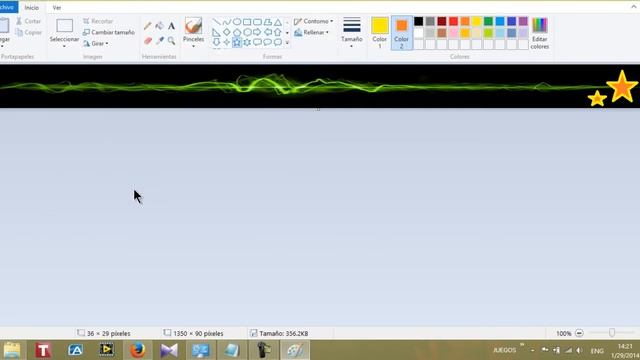Collapse the ribbon with the chevron
This screenshot has height=360, width=640.
click(634, 7)
